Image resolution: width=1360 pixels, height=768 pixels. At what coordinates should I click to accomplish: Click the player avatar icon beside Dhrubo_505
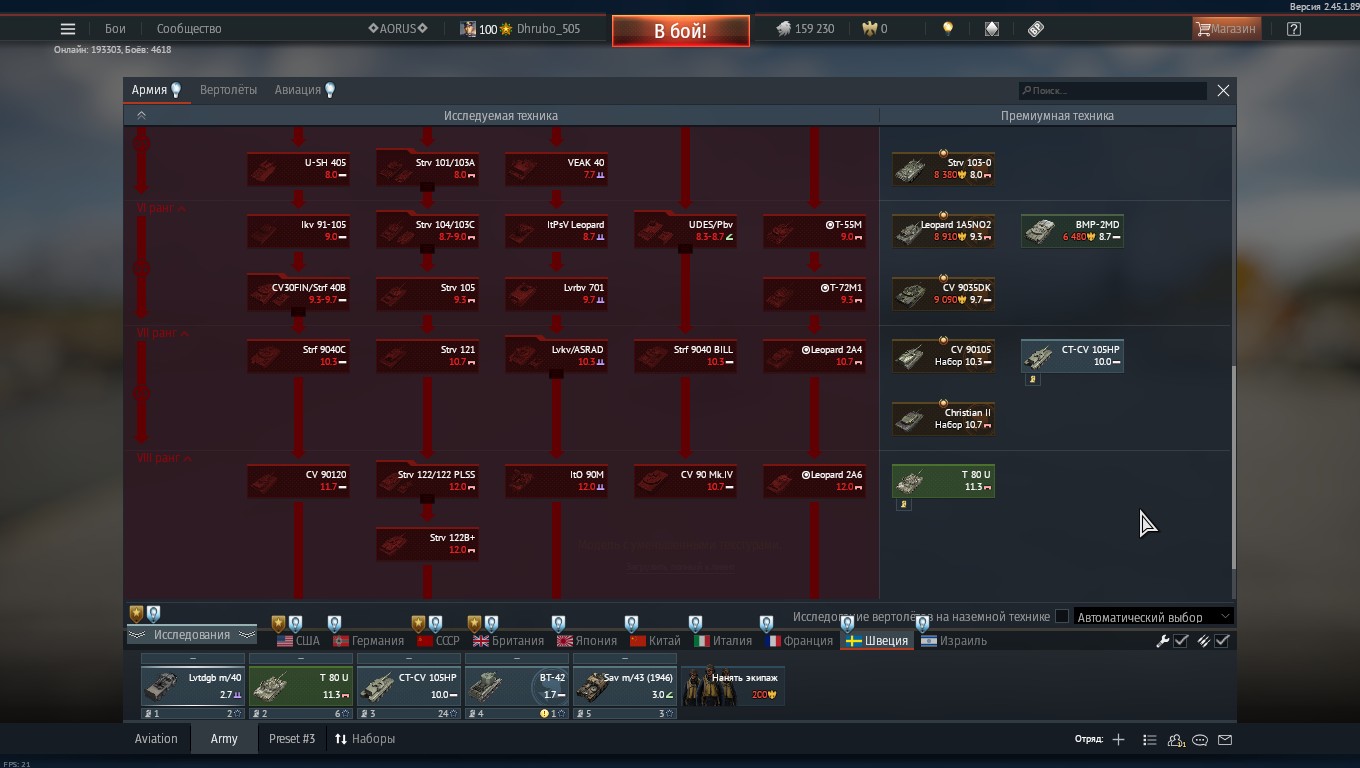[x=467, y=29]
